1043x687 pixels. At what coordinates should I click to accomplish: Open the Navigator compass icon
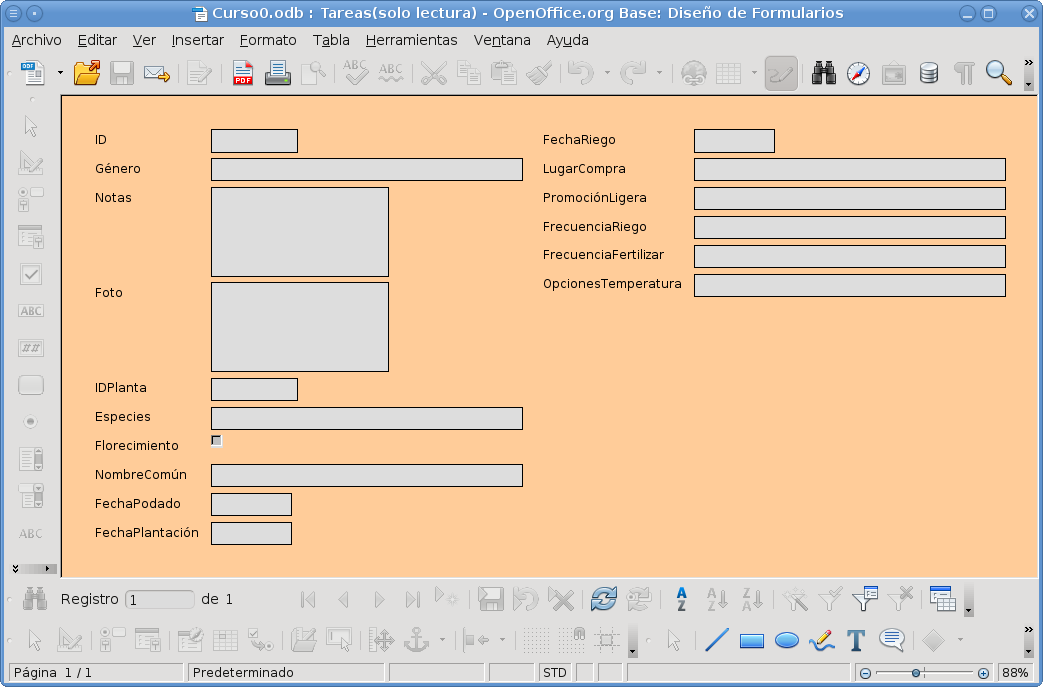click(x=858, y=72)
